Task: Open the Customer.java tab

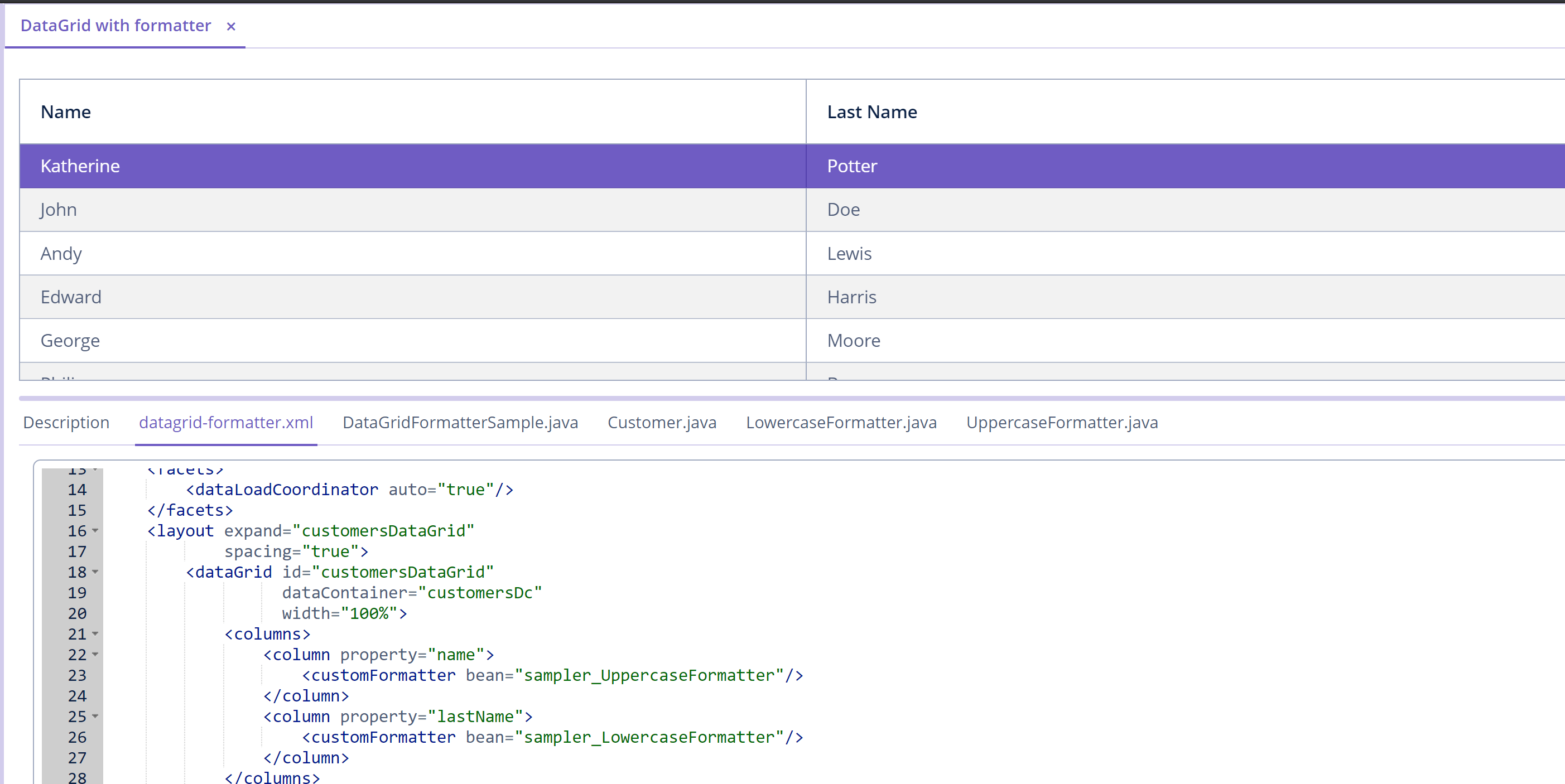Action: click(x=662, y=422)
